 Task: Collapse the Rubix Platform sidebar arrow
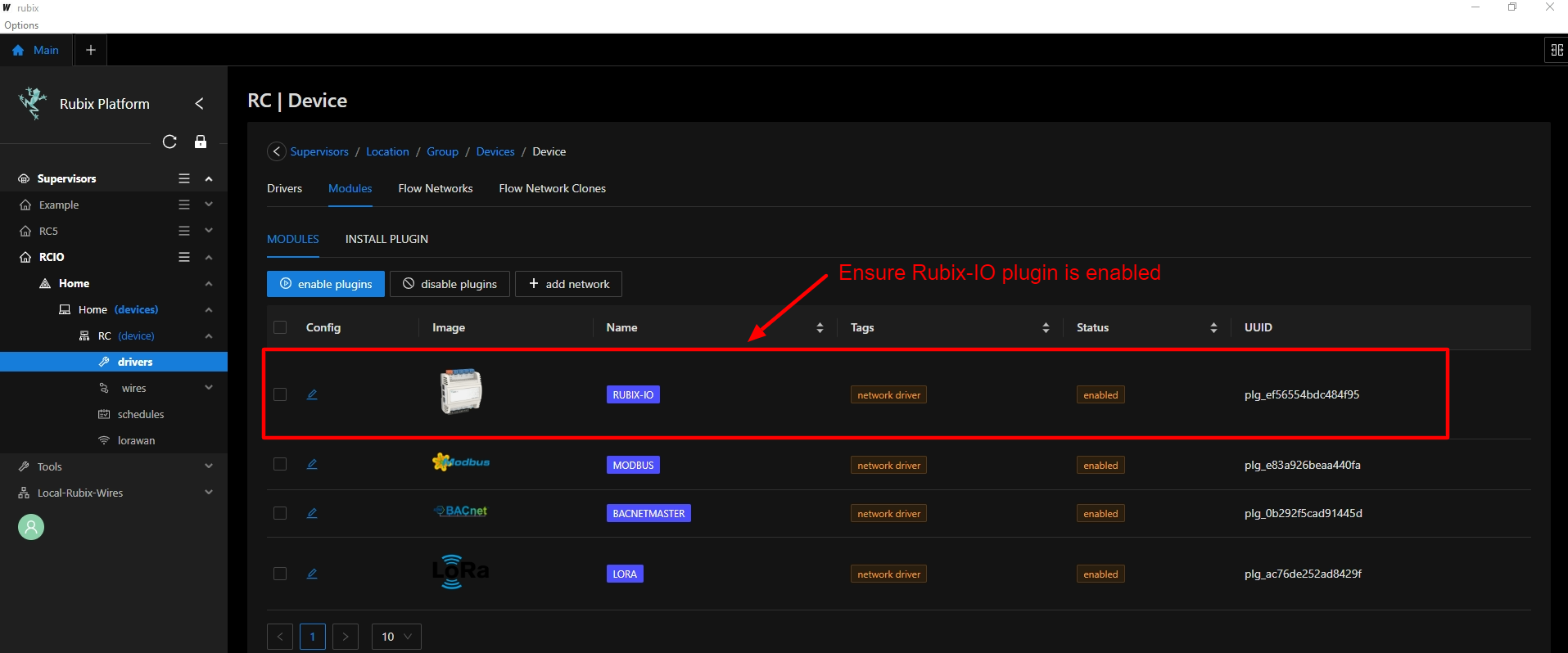coord(199,103)
